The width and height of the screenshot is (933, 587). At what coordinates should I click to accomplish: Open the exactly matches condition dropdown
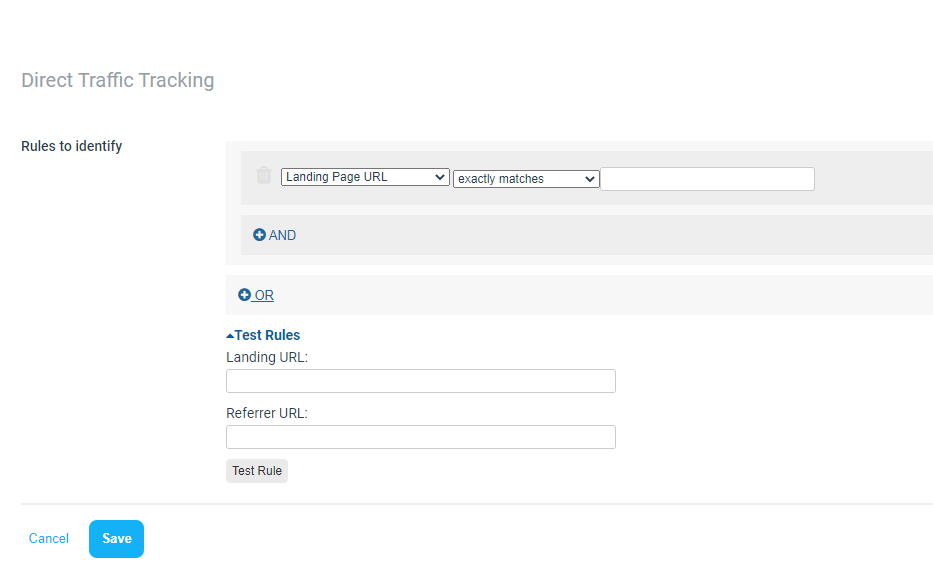(526, 178)
